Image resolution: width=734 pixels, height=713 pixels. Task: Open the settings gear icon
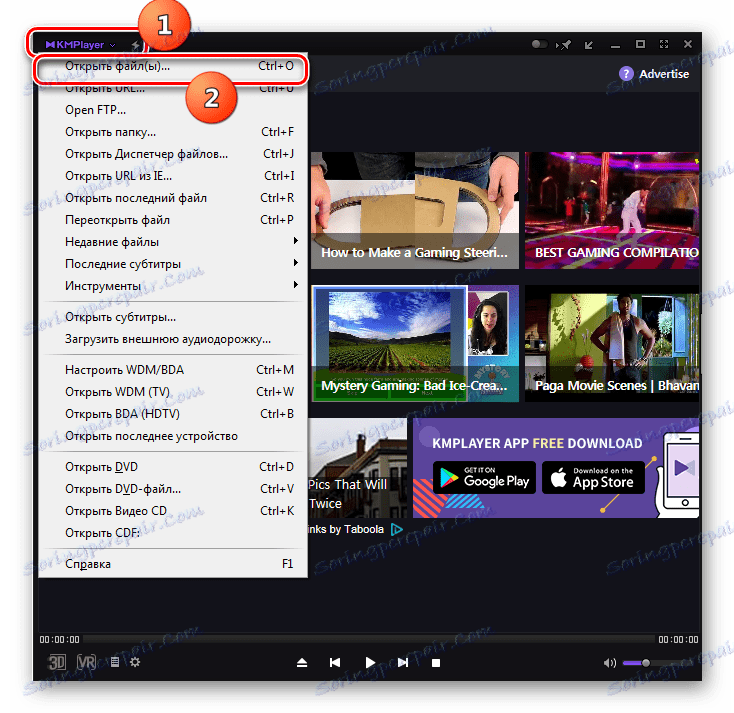click(x=135, y=662)
